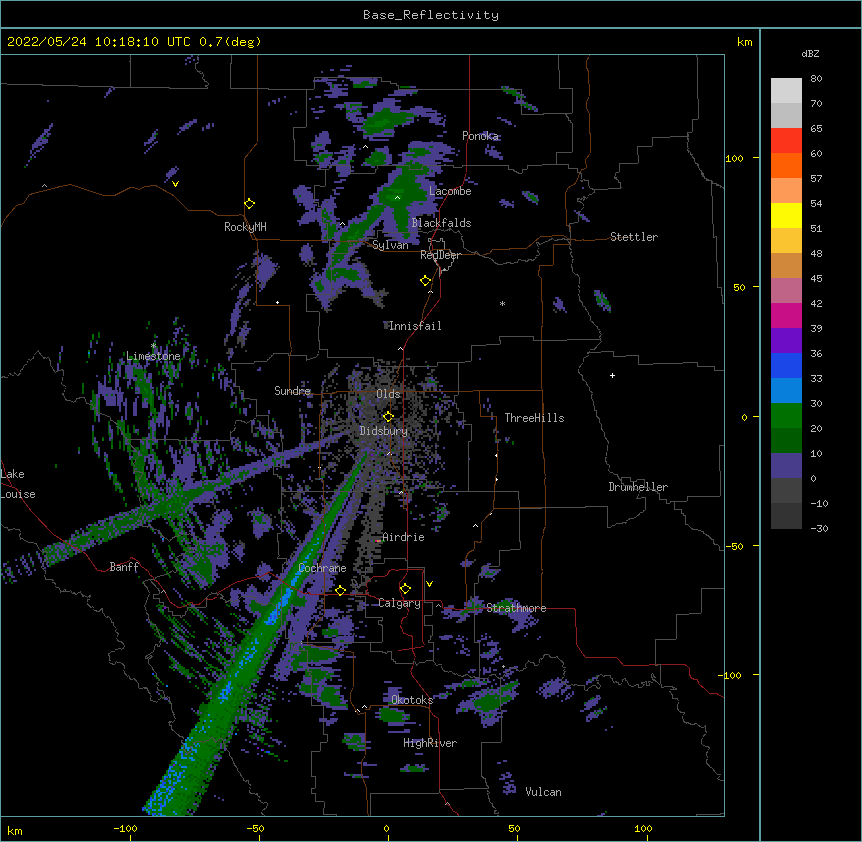
Task: Click white asterisk marker southwest of Stettler
Action: pyautogui.click(x=502, y=303)
